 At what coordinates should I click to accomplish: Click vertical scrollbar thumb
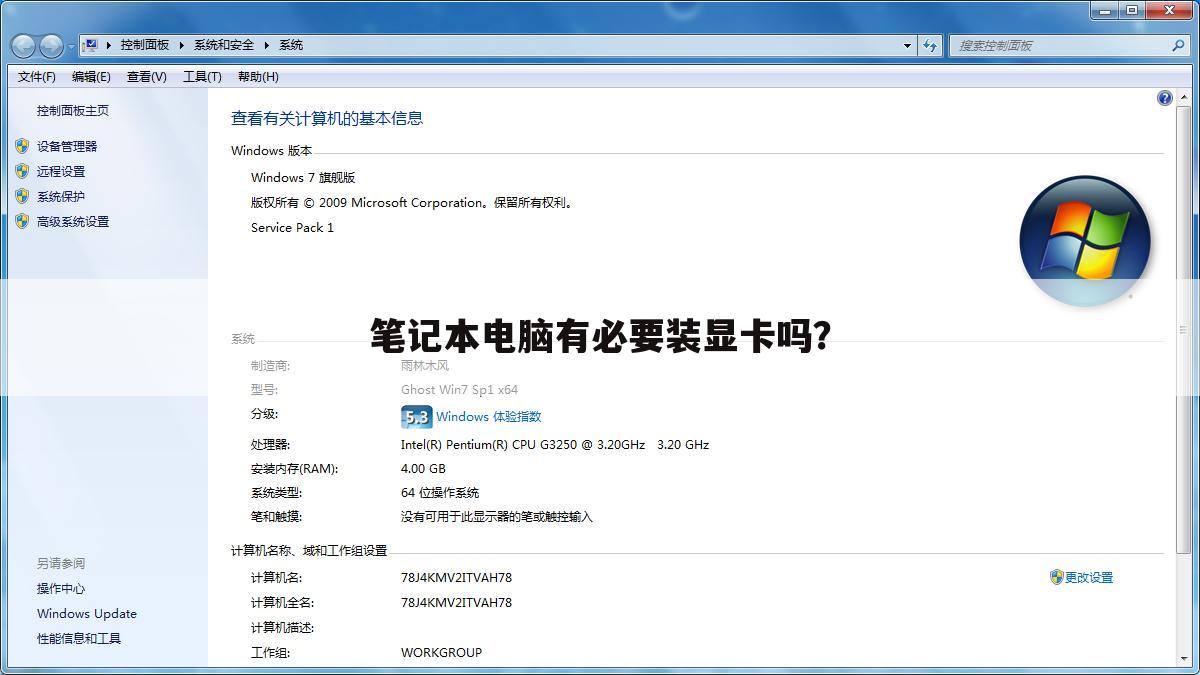point(1184,330)
